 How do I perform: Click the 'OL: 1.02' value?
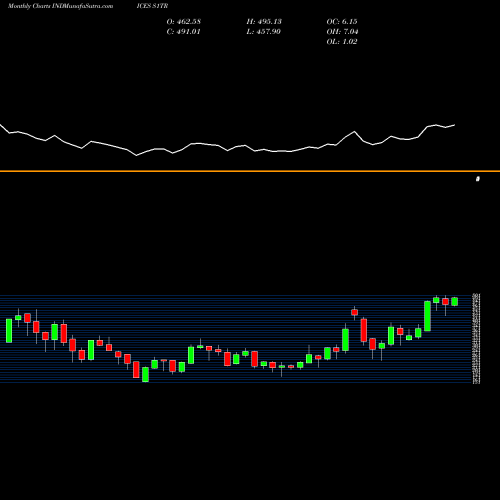(342, 41)
